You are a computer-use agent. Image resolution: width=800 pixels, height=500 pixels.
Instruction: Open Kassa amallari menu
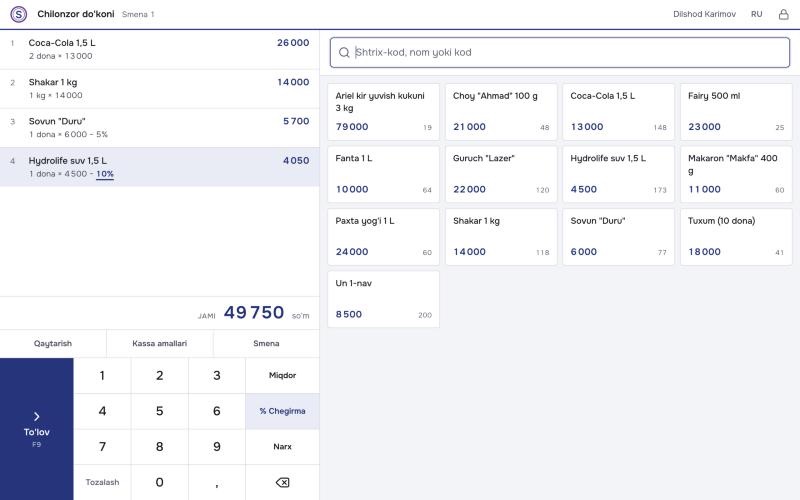pos(160,343)
